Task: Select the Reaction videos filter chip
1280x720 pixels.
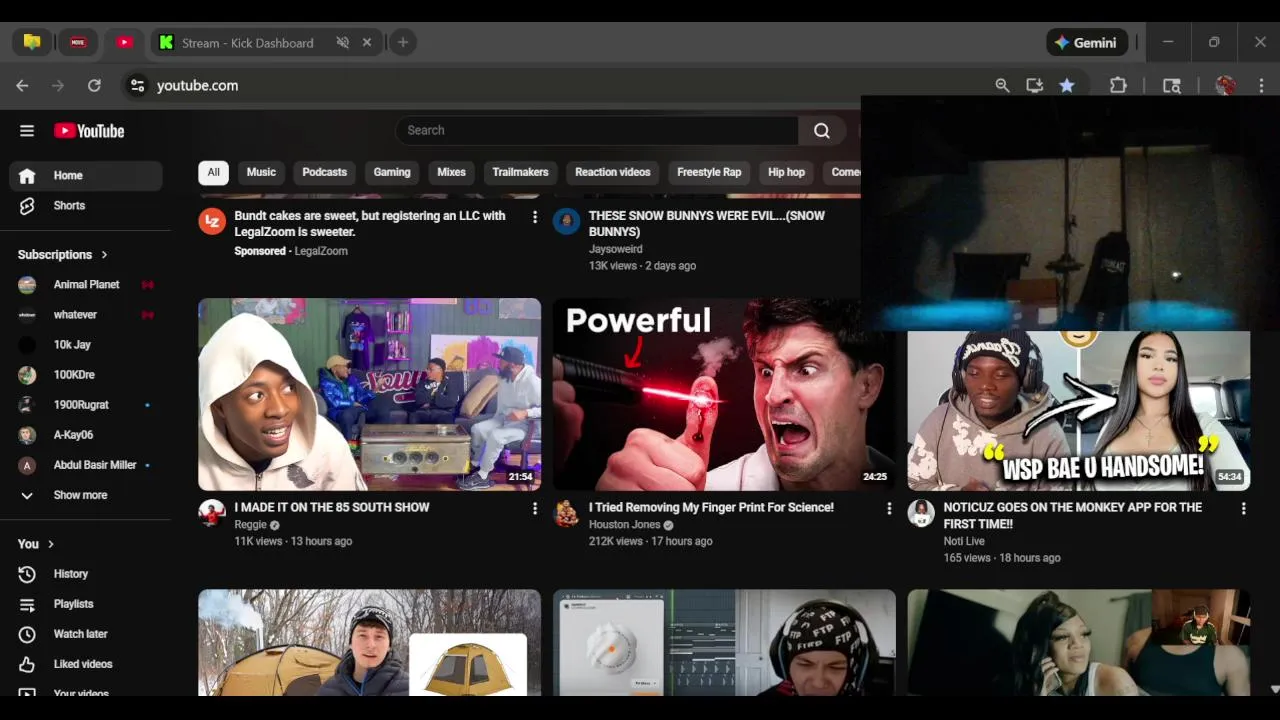Action: coord(612,172)
